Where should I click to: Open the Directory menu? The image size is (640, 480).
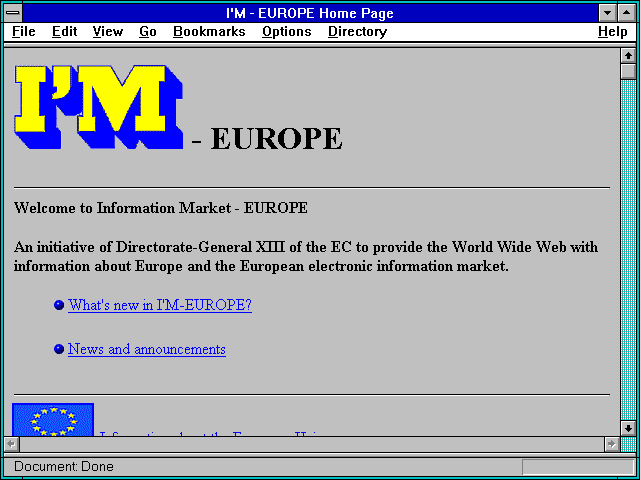click(x=357, y=32)
